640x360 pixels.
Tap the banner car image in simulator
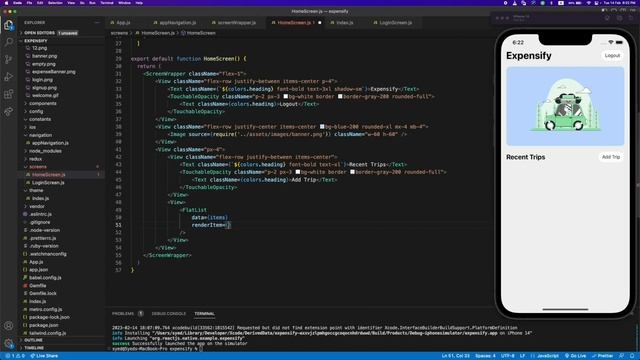coord(565,106)
